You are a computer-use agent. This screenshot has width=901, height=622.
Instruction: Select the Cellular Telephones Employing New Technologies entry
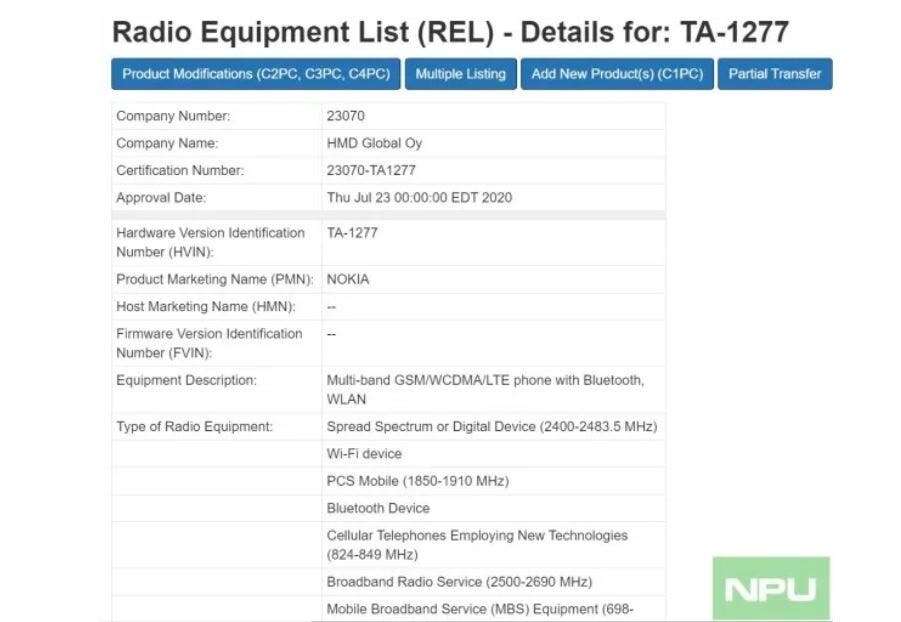click(477, 544)
